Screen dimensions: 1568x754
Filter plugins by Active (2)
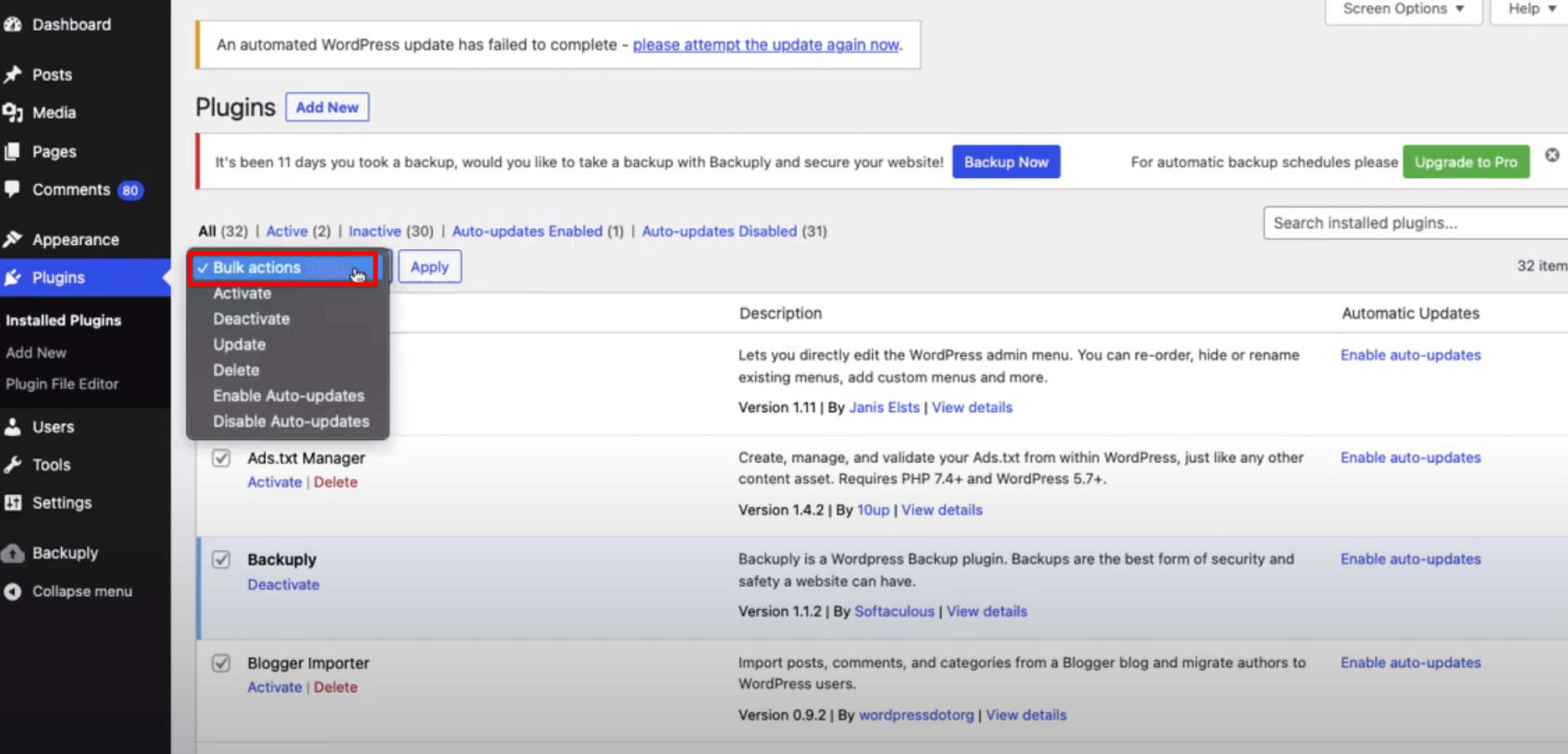[x=299, y=231]
